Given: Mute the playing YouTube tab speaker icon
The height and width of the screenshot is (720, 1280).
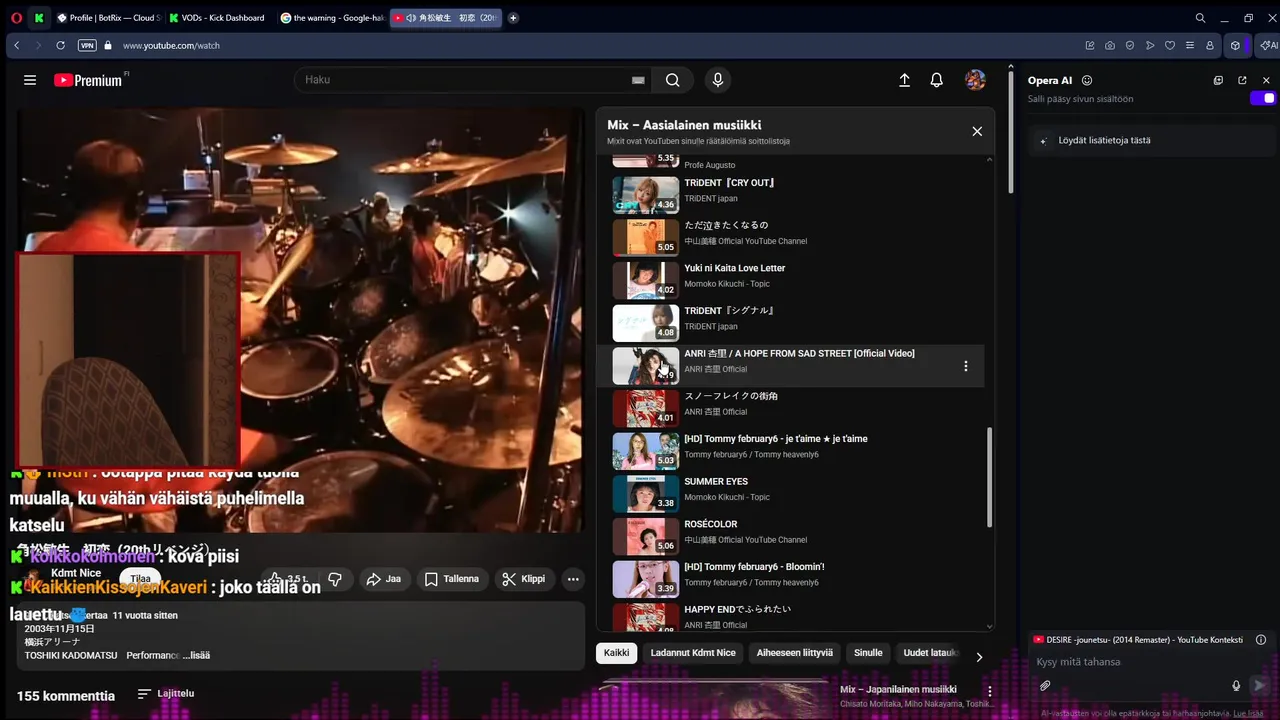Looking at the screenshot, I should pos(410,18).
